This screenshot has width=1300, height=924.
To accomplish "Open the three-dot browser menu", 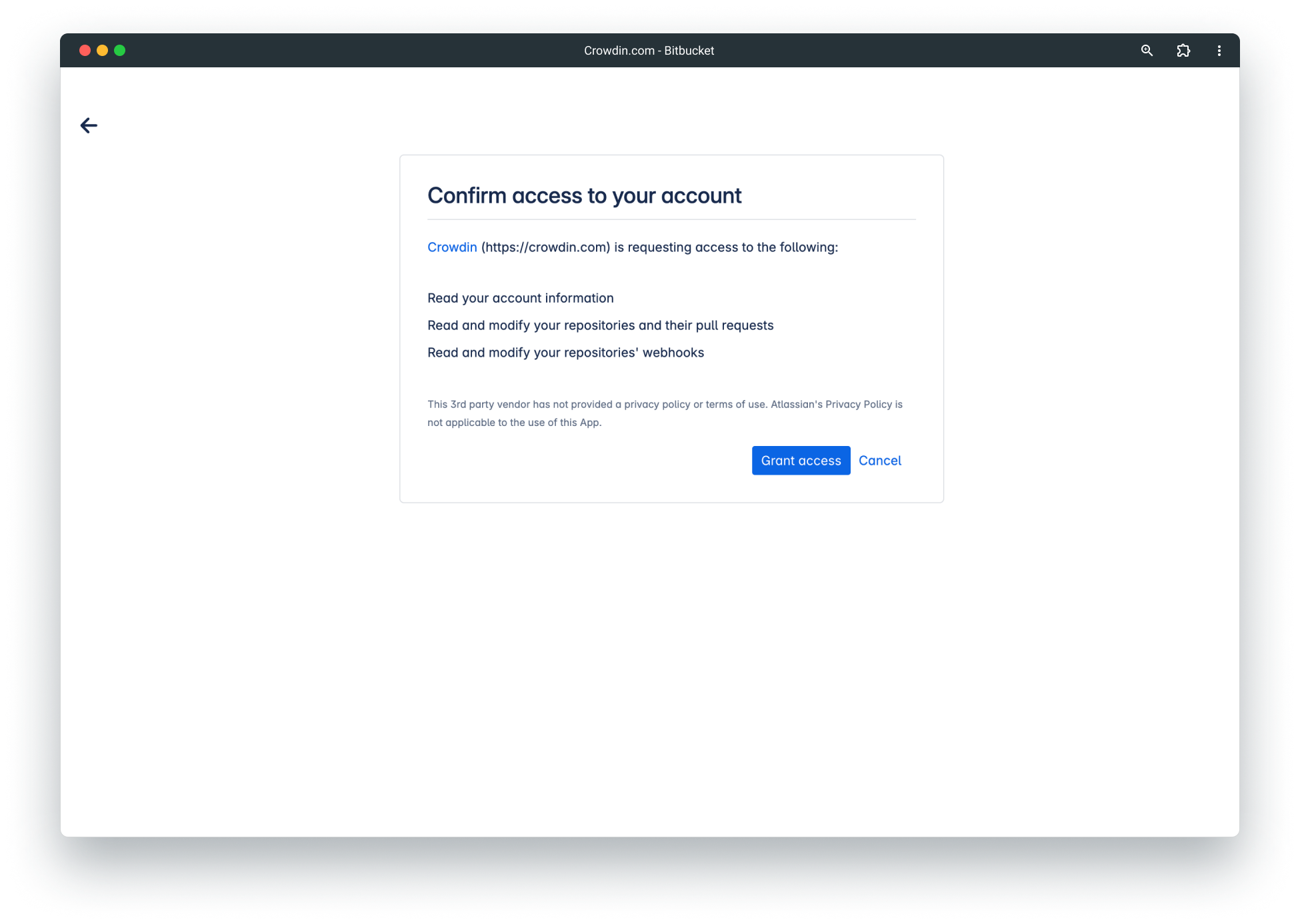I will tap(1219, 51).
